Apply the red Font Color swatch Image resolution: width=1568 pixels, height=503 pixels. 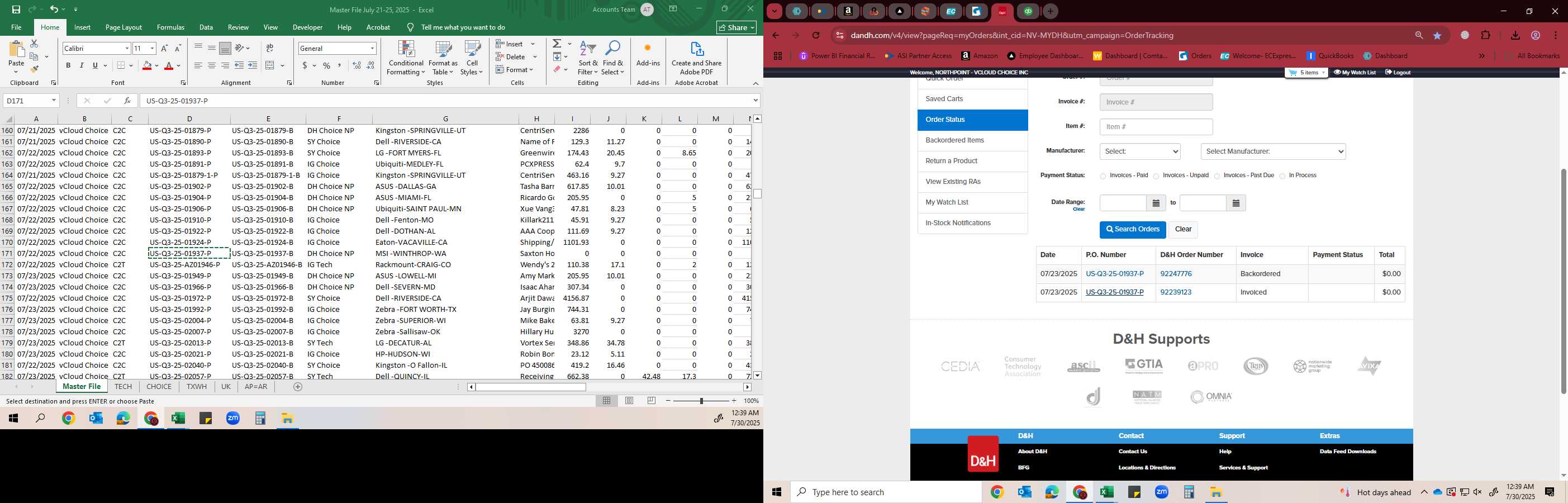169,65
